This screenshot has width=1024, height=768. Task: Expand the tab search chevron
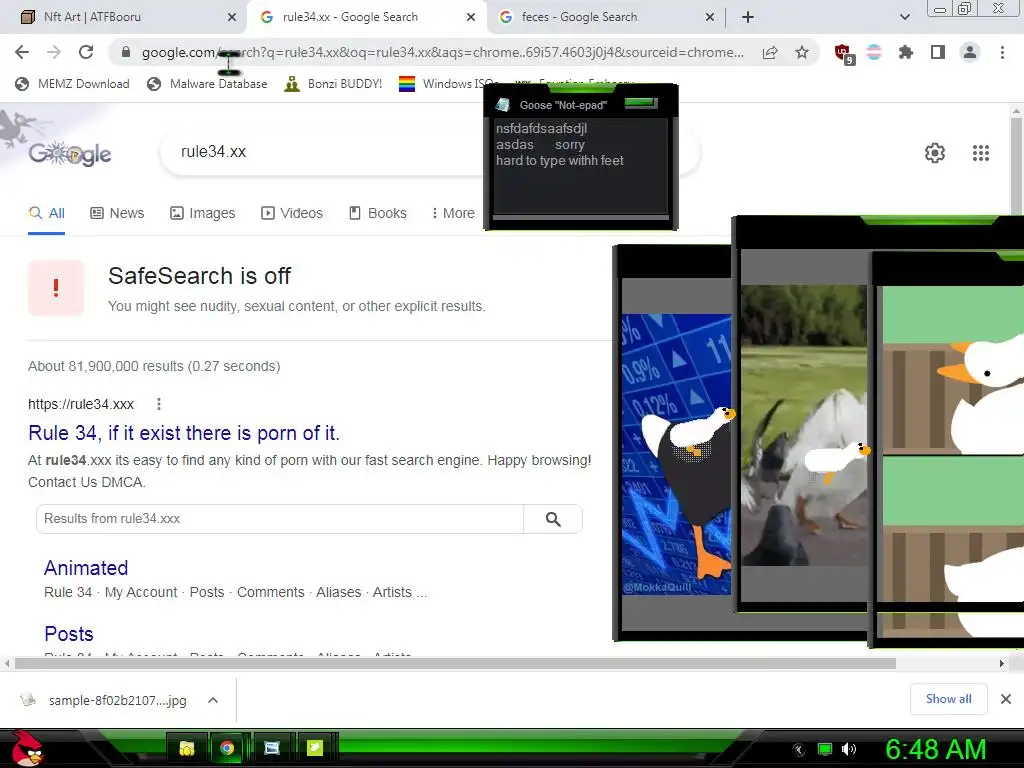(904, 17)
